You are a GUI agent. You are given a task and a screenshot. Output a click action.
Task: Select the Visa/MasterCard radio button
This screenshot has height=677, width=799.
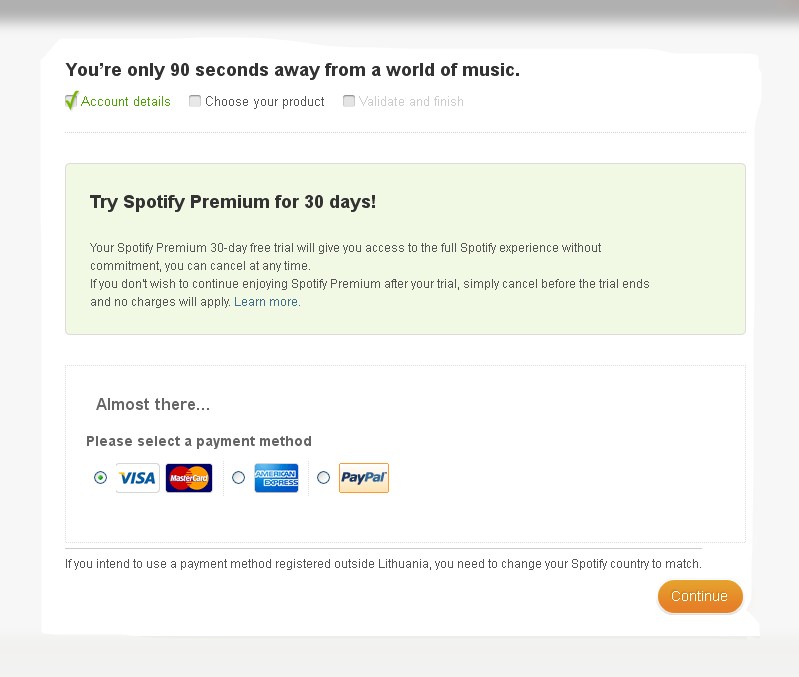pyautogui.click(x=100, y=478)
